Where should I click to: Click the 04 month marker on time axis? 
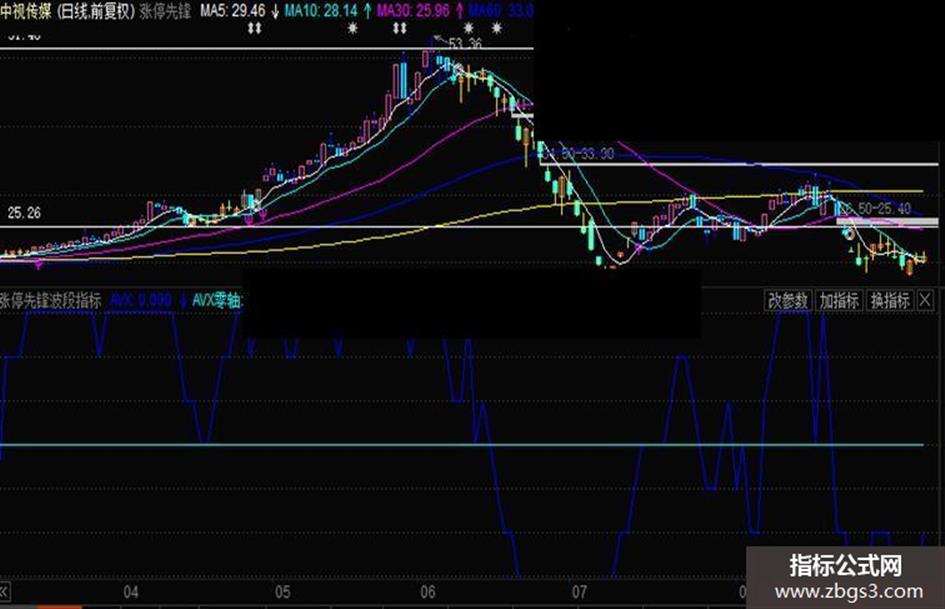coord(131,592)
